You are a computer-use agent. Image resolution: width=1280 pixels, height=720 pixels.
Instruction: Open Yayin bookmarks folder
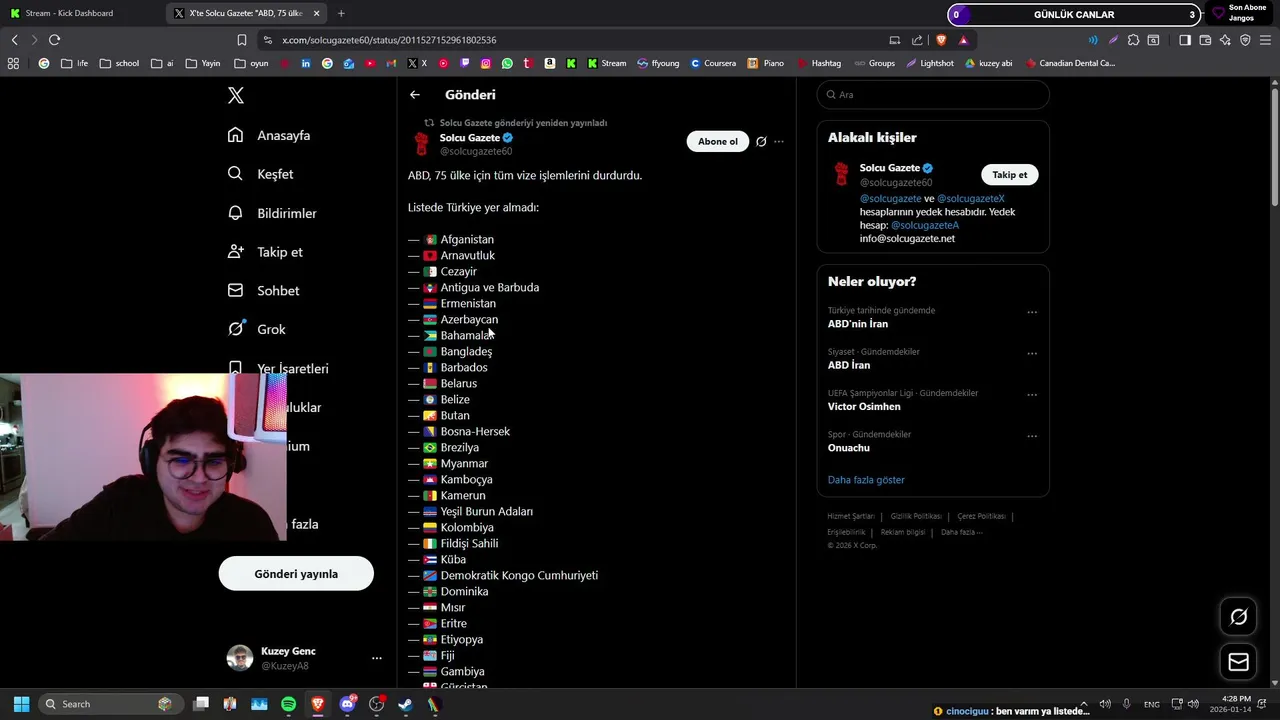pos(203,63)
